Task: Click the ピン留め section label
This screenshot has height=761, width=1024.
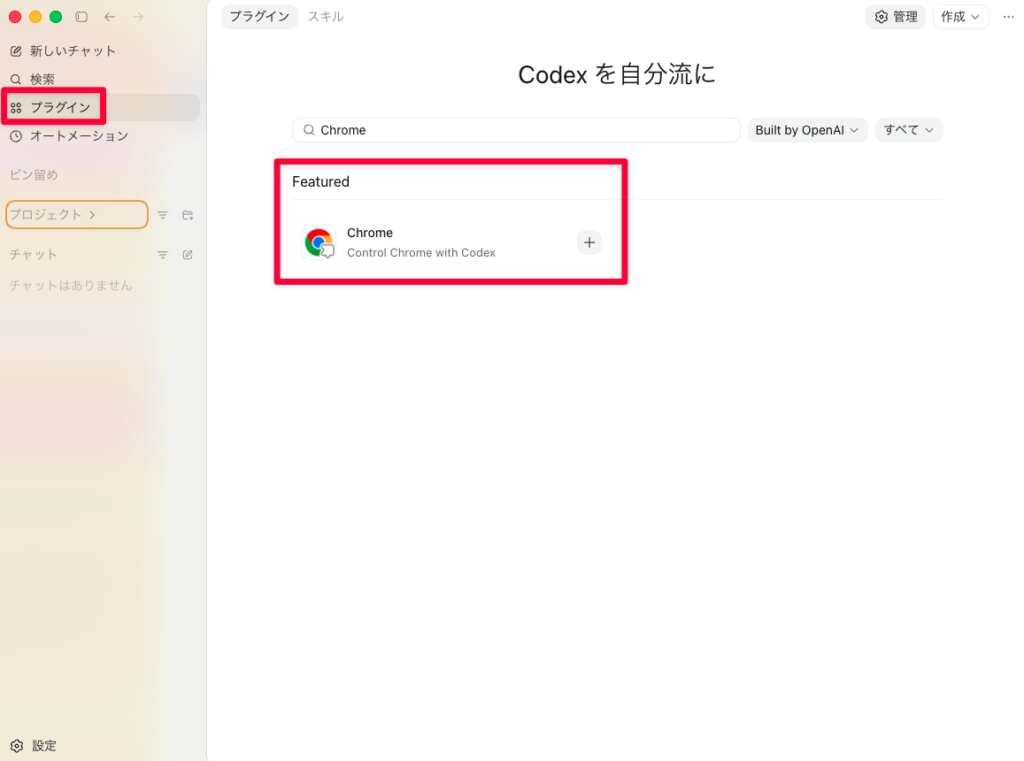Action: coord(33,174)
